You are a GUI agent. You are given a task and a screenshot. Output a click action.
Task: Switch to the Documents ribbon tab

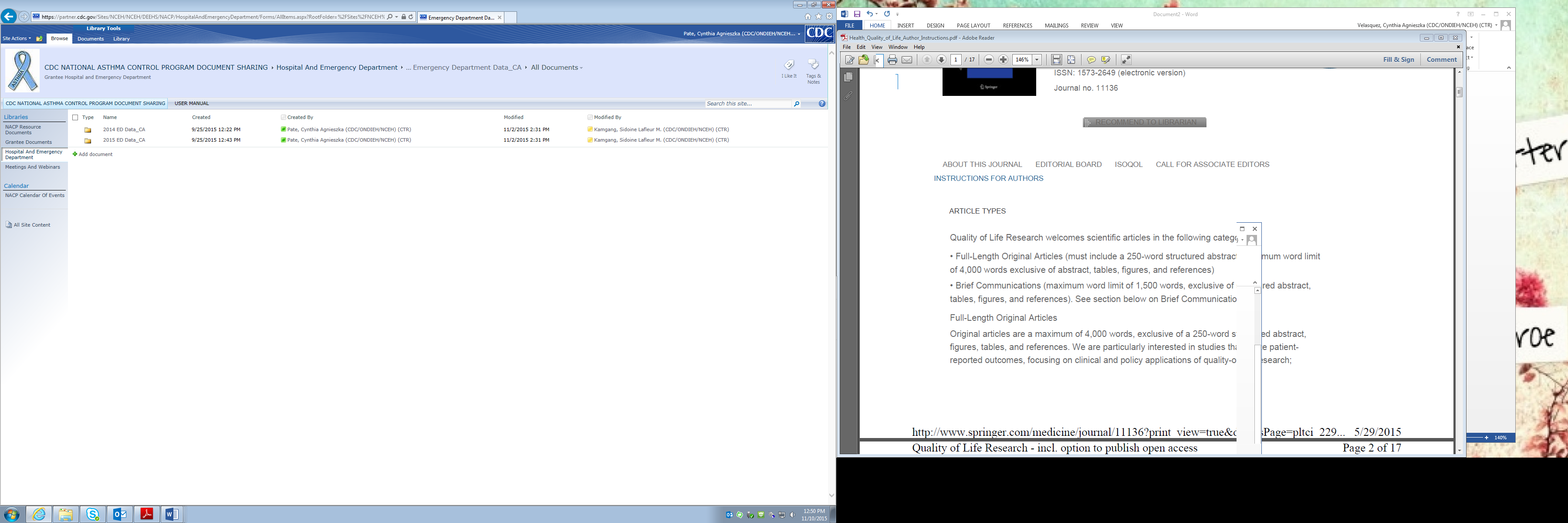point(90,38)
